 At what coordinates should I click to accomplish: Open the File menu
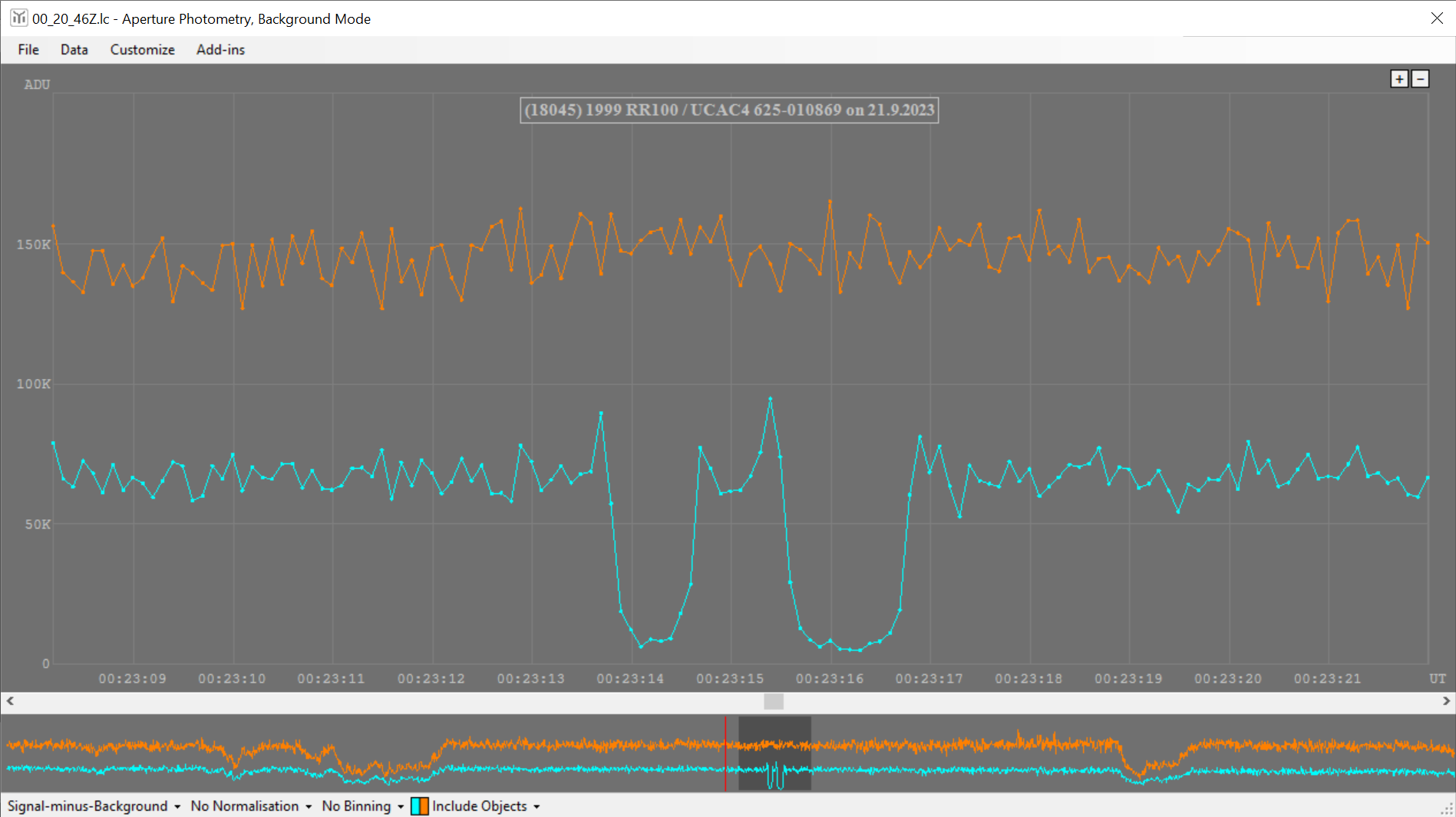[28, 50]
